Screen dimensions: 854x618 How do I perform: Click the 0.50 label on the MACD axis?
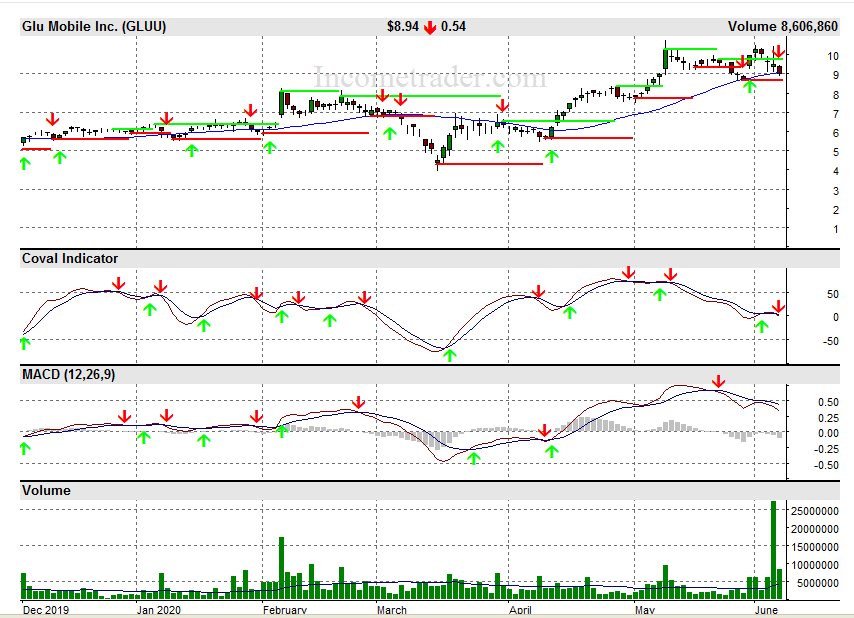(x=828, y=402)
